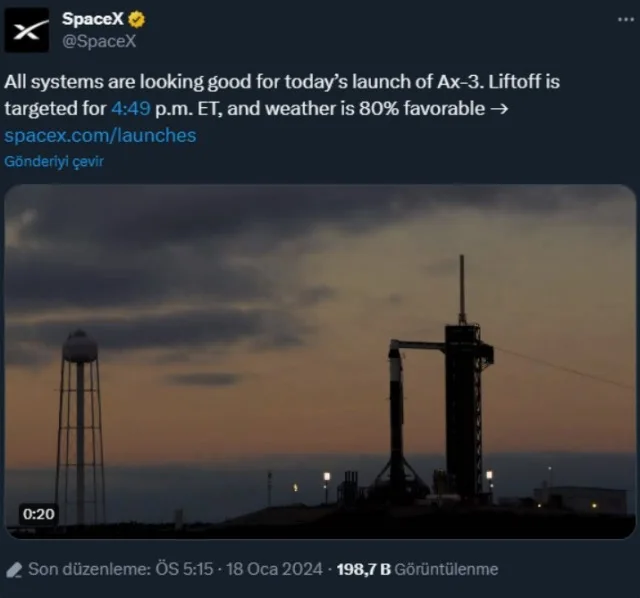Click the 18 Oca 2024 date

point(274,569)
